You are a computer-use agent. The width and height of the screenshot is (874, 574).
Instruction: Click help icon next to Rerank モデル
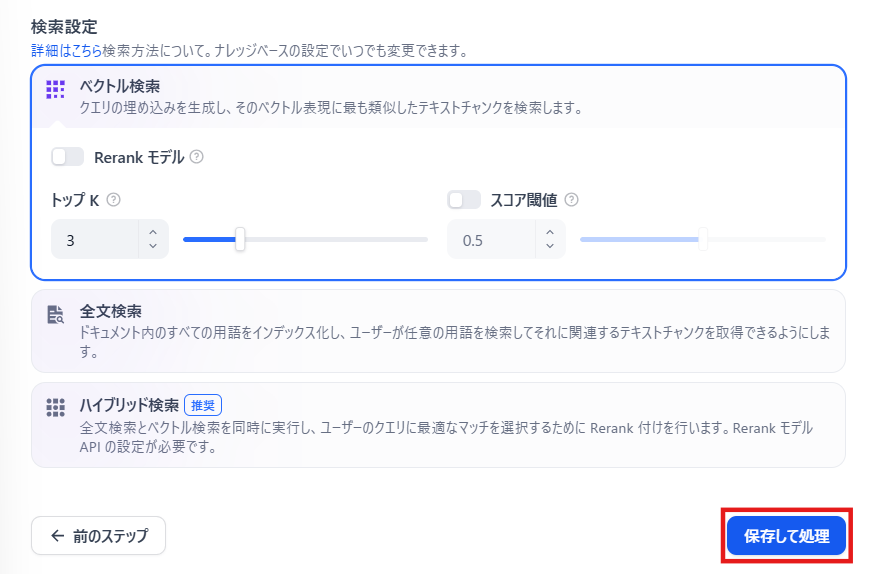click(x=196, y=157)
